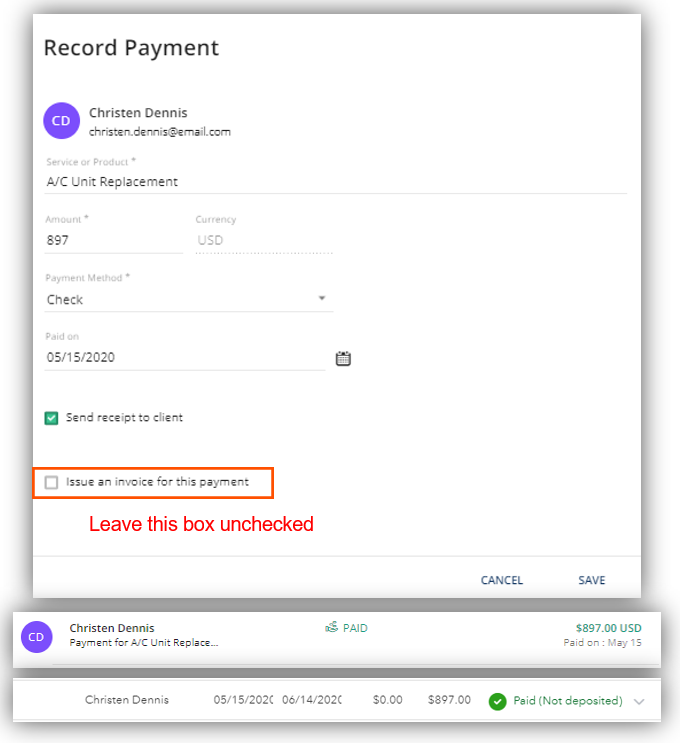The width and height of the screenshot is (680, 743).
Task: Click the green check icon beside Paid (Not deposited)
Action: 497,701
